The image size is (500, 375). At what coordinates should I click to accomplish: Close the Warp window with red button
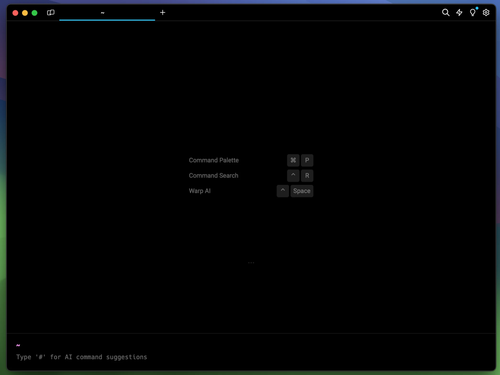(15, 13)
